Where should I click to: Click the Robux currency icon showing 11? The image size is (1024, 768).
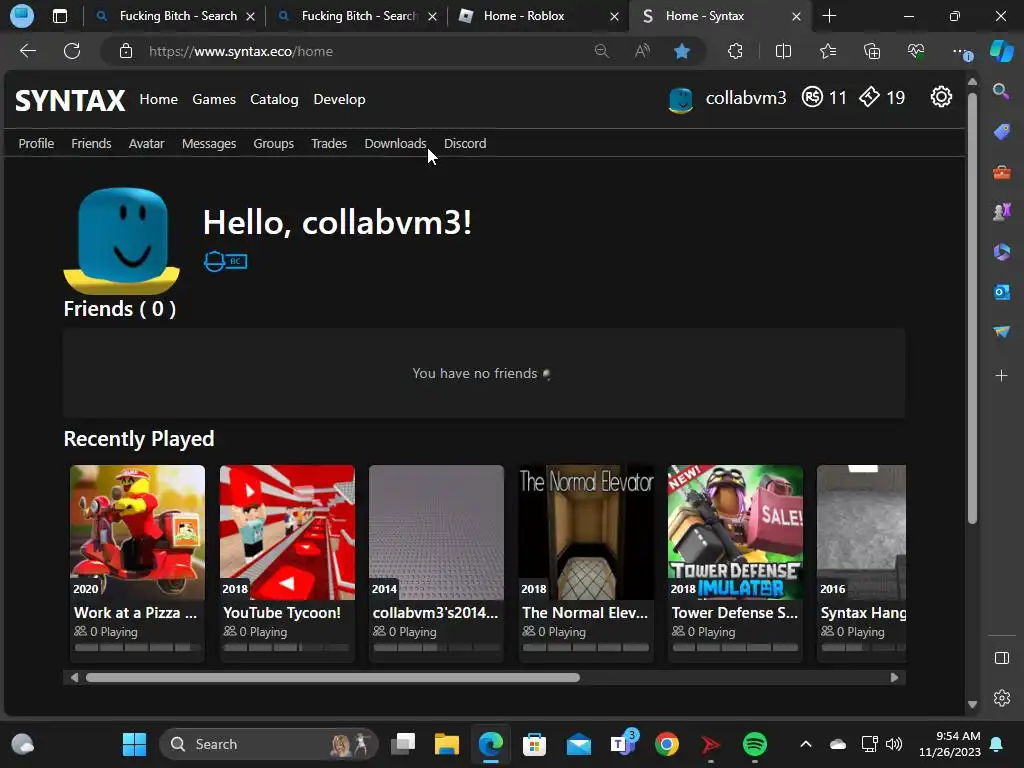[x=812, y=97]
